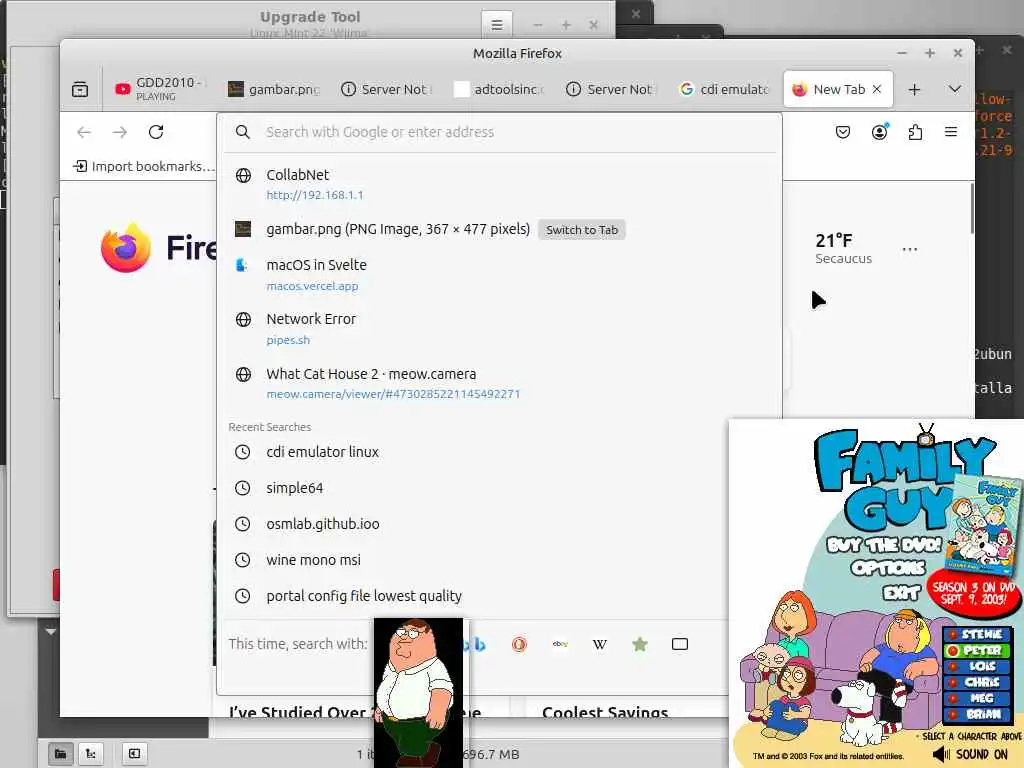Open CollabNet 192.168.1.1 suggestion
The width and height of the screenshot is (1024, 768).
click(x=500, y=184)
